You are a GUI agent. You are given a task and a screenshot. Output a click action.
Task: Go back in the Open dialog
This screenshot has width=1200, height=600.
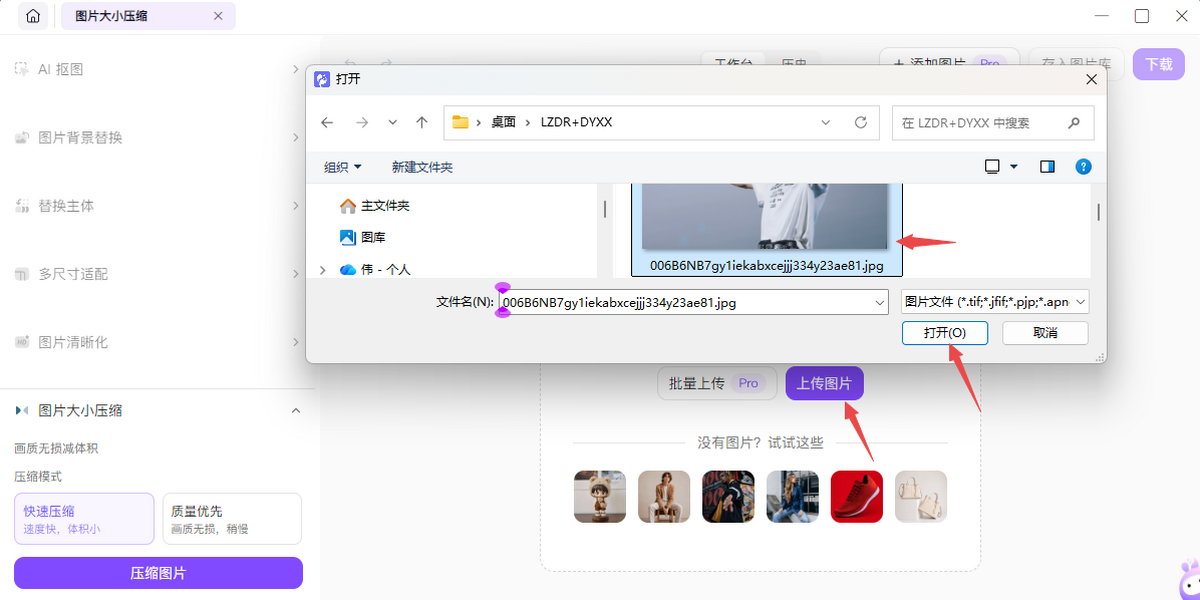[x=327, y=122]
